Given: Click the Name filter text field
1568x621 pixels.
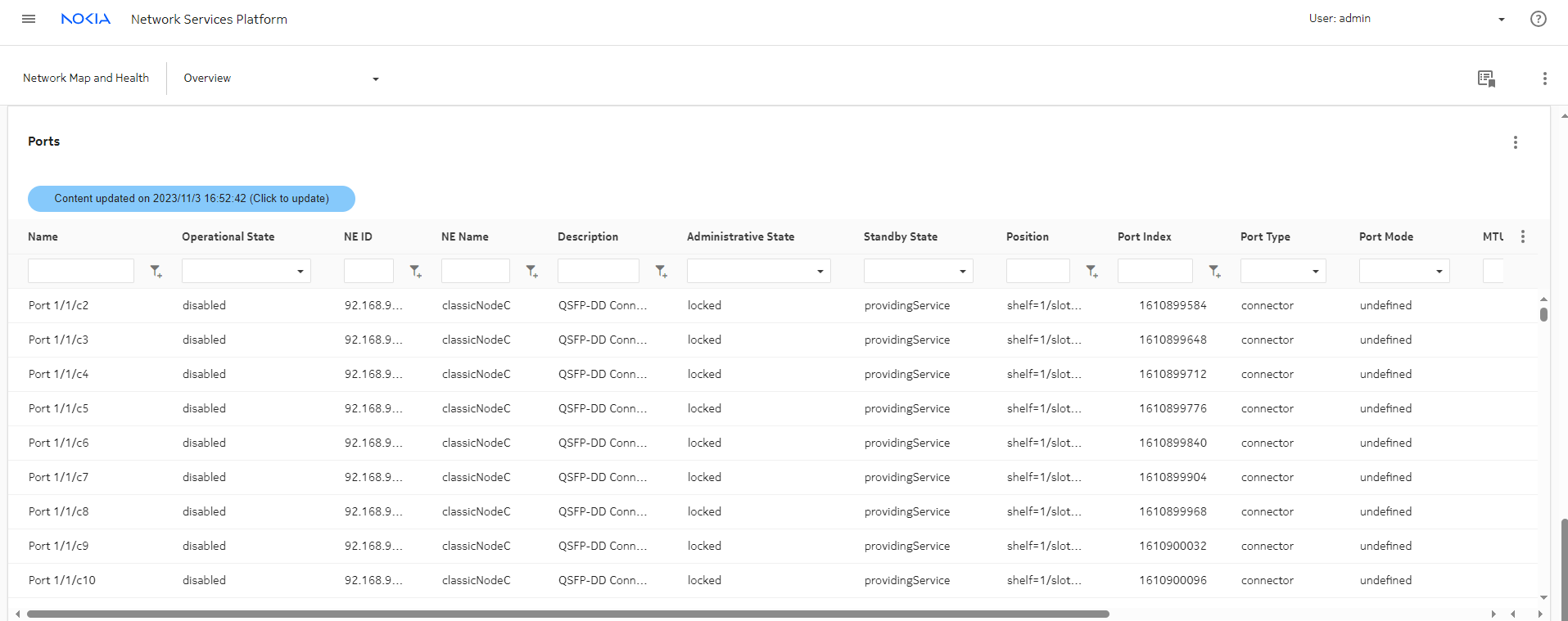Looking at the screenshot, I should [81, 271].
